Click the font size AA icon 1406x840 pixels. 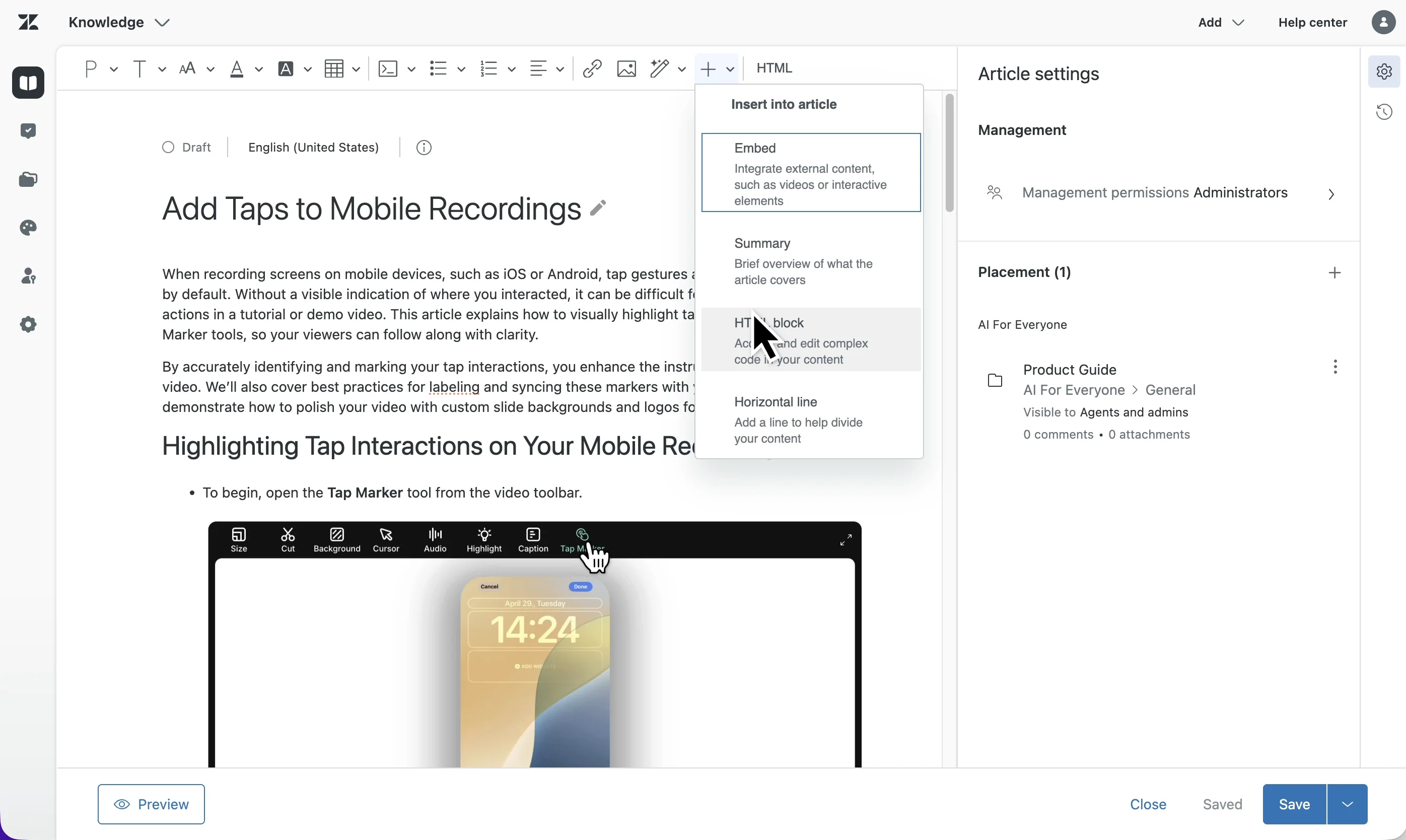pyautogui.click(x=187, y=68)
